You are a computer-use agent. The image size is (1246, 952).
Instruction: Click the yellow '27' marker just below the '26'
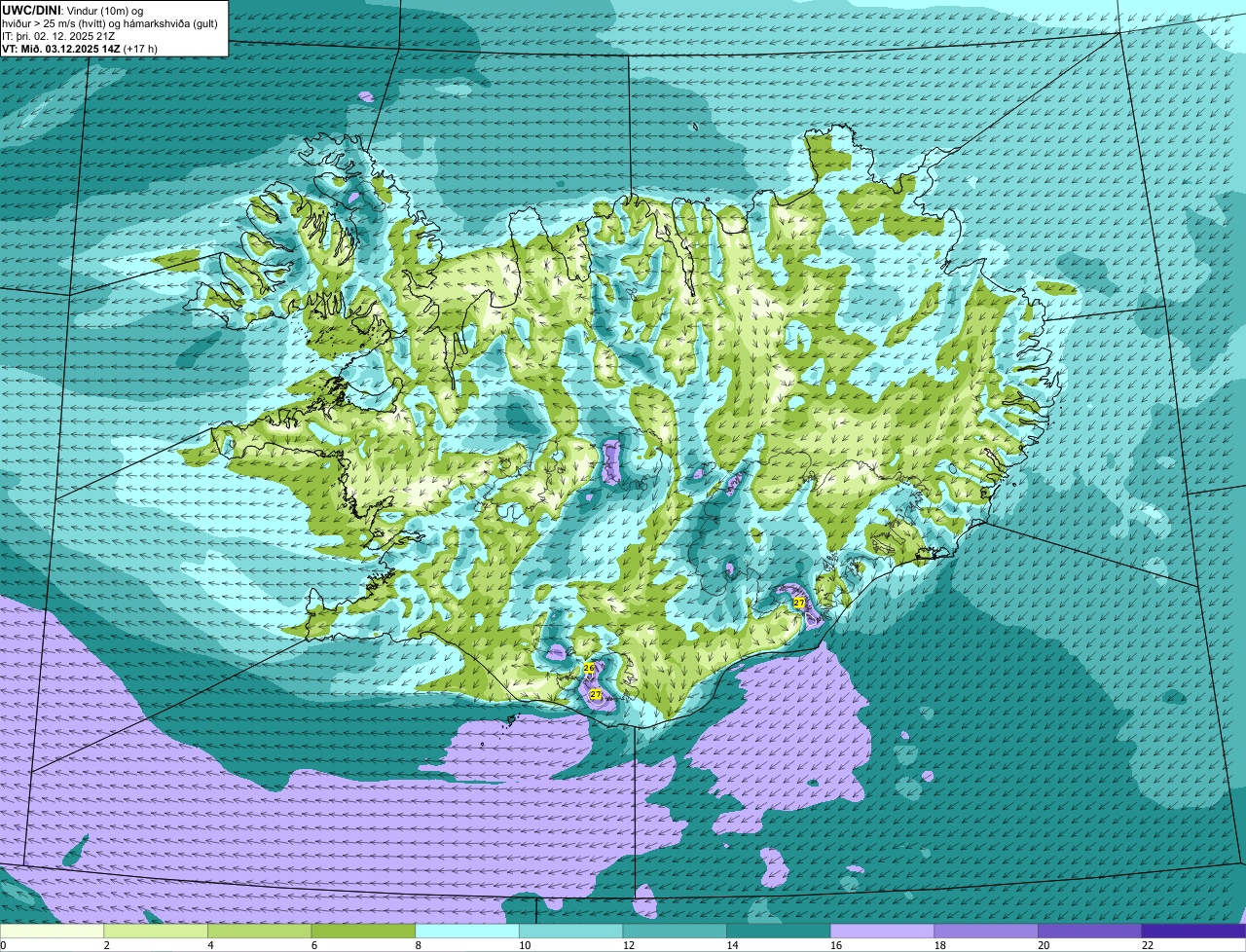[x=595, y=694]
